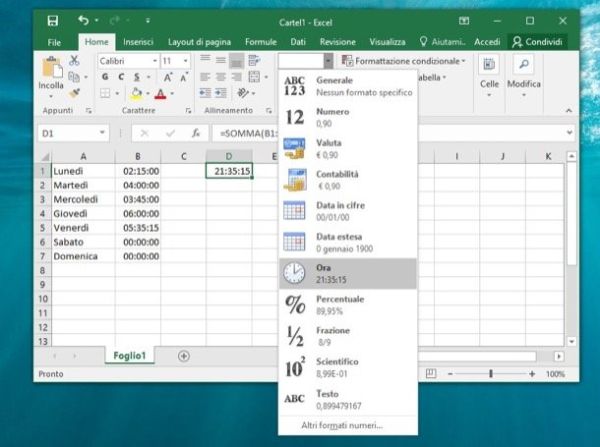
Task: Toggle italic formatting with C button
Action: [x=120, y=77]
